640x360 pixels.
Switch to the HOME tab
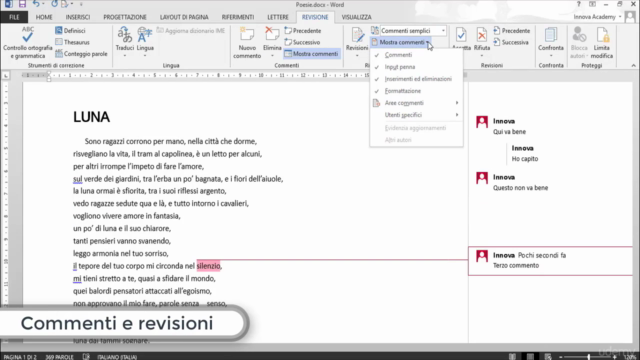pos(44,17)
